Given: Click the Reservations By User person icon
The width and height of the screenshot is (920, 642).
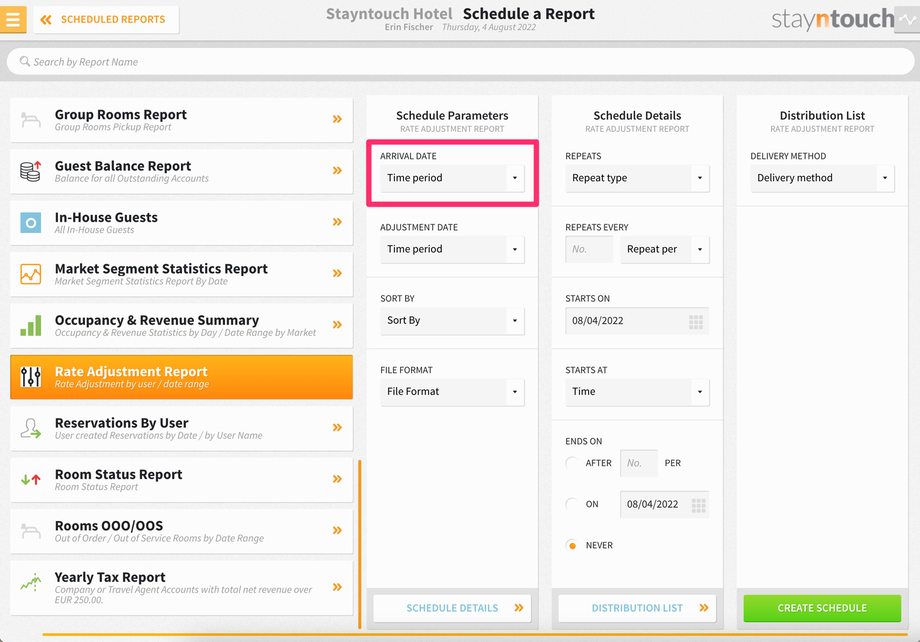Looking at the screenshot, I should pos(31,428).
